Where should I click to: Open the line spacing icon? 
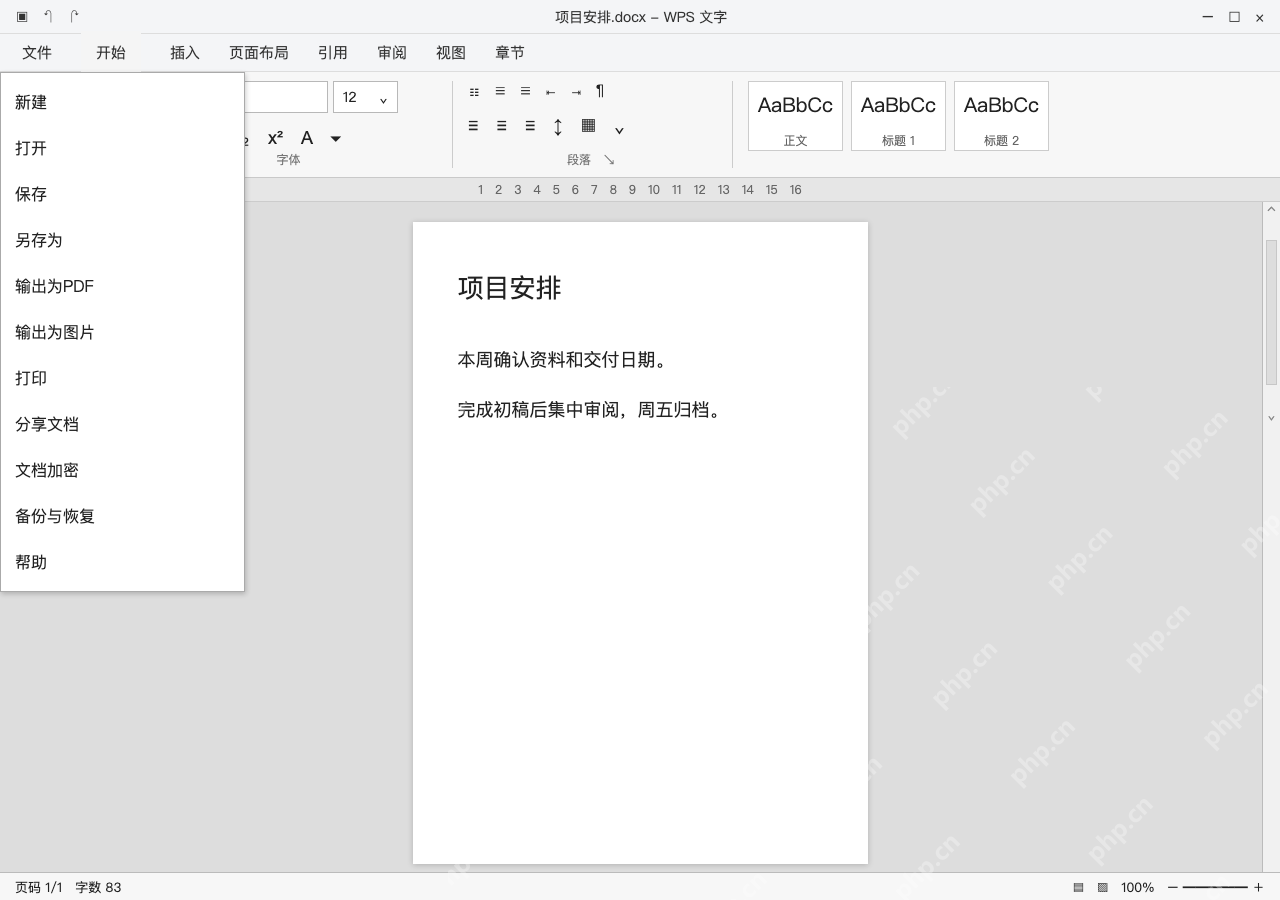(558, 126)
